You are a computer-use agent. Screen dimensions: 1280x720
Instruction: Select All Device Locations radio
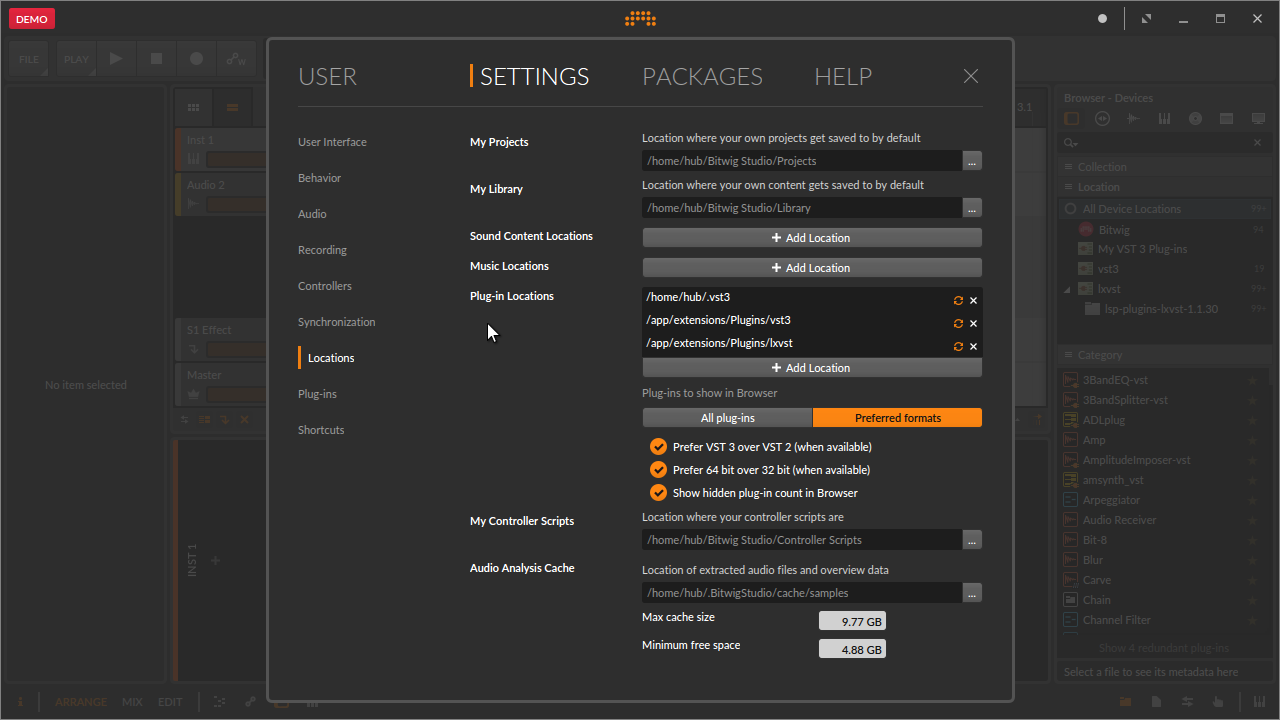pyautogui.click(x=1071, y=209)
